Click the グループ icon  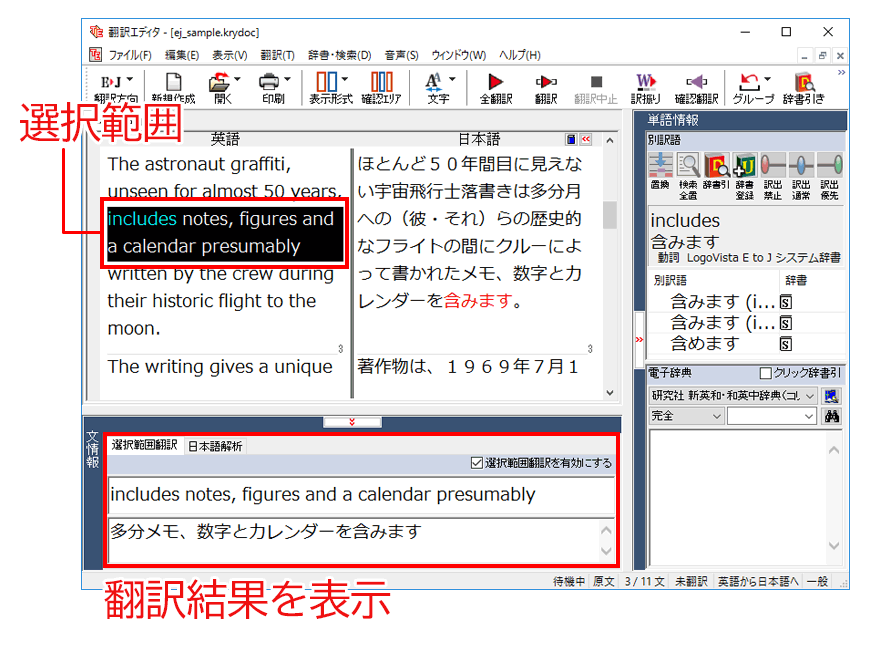749,83
